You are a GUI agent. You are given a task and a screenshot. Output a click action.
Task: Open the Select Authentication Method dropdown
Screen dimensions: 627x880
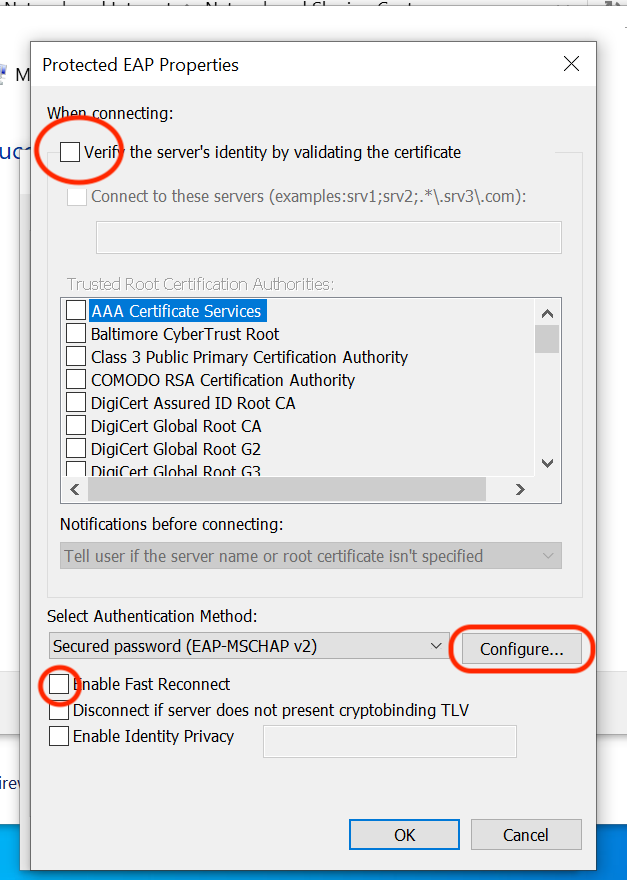coord(249,646)
